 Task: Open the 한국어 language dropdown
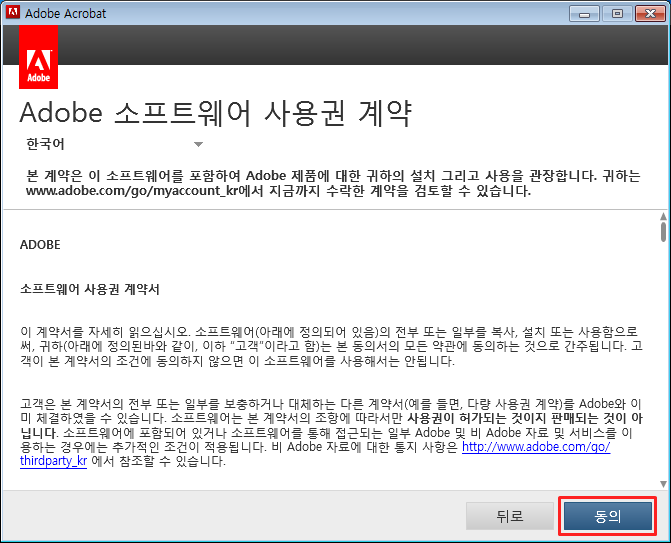point(114,144)
